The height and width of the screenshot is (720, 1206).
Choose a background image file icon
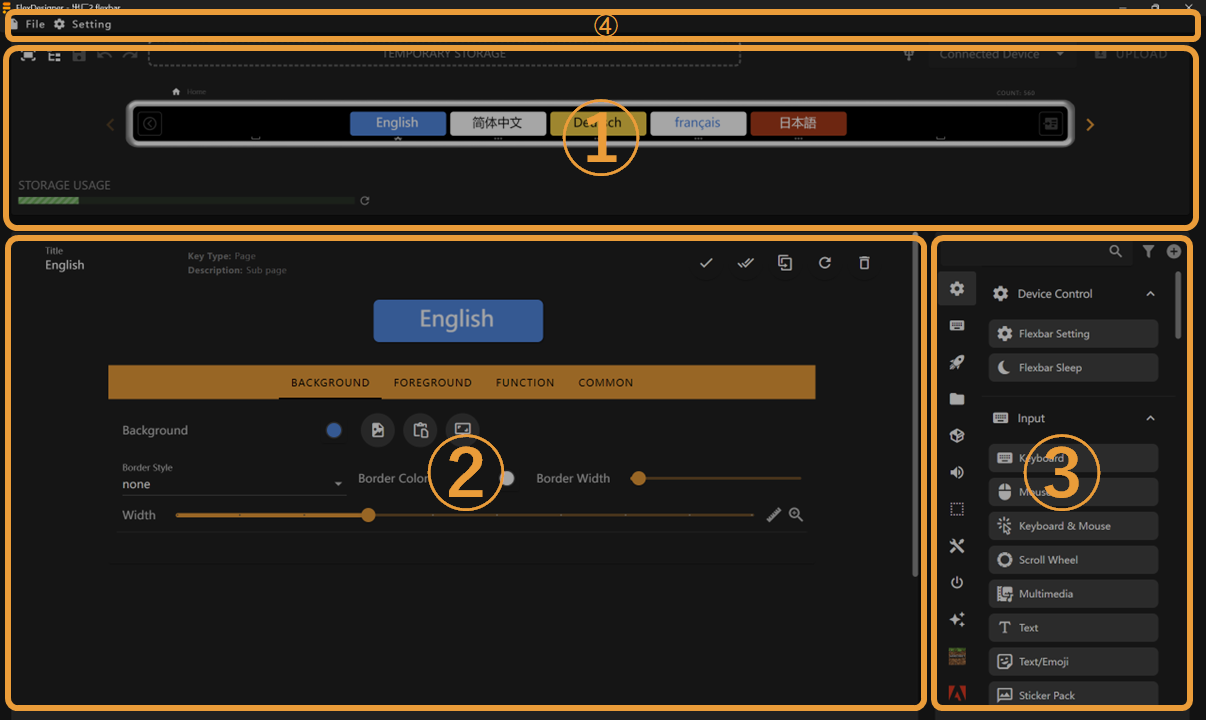pos(378,430)
